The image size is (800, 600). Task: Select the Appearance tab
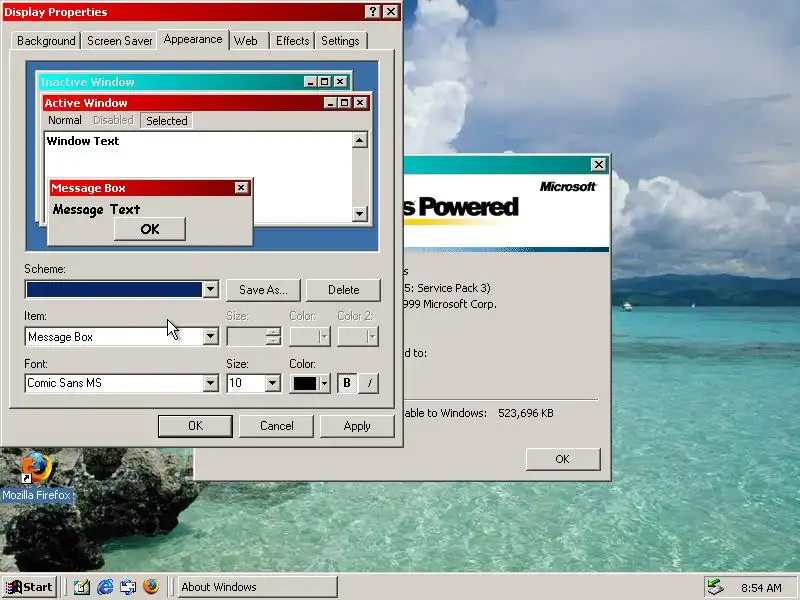(193, 39)
